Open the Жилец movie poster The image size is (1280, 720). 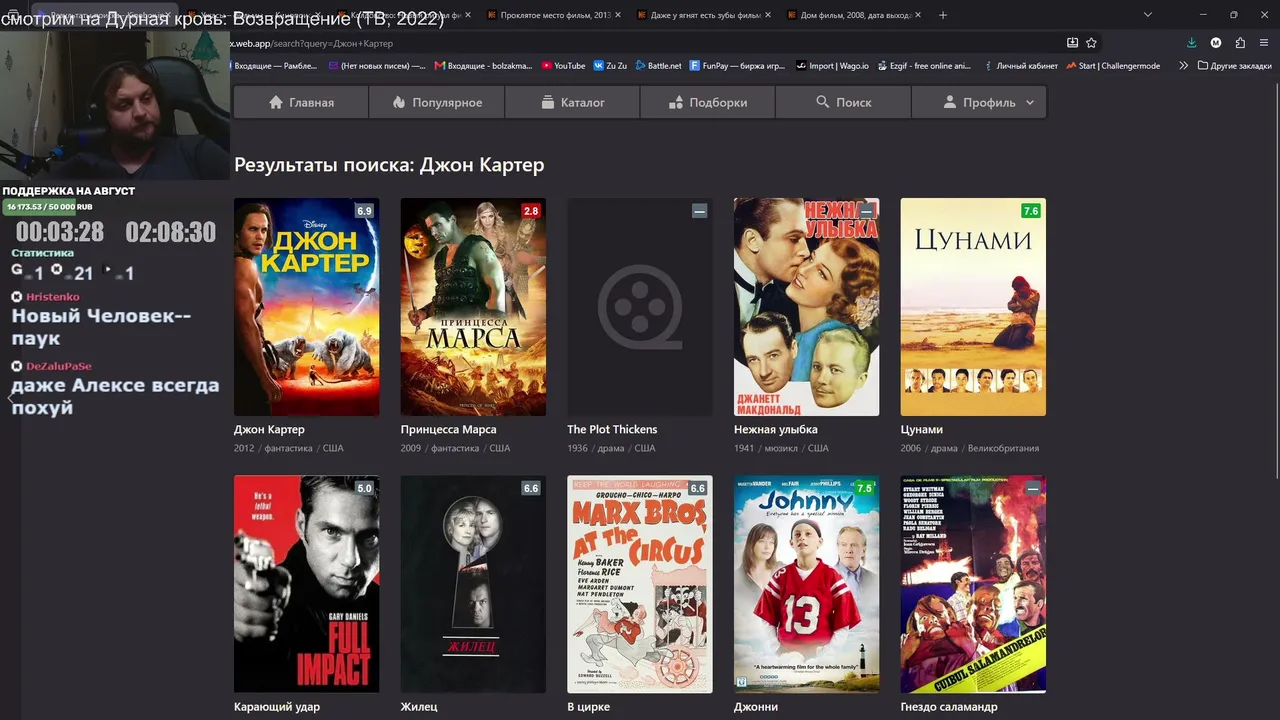click(x=473, y=584)
